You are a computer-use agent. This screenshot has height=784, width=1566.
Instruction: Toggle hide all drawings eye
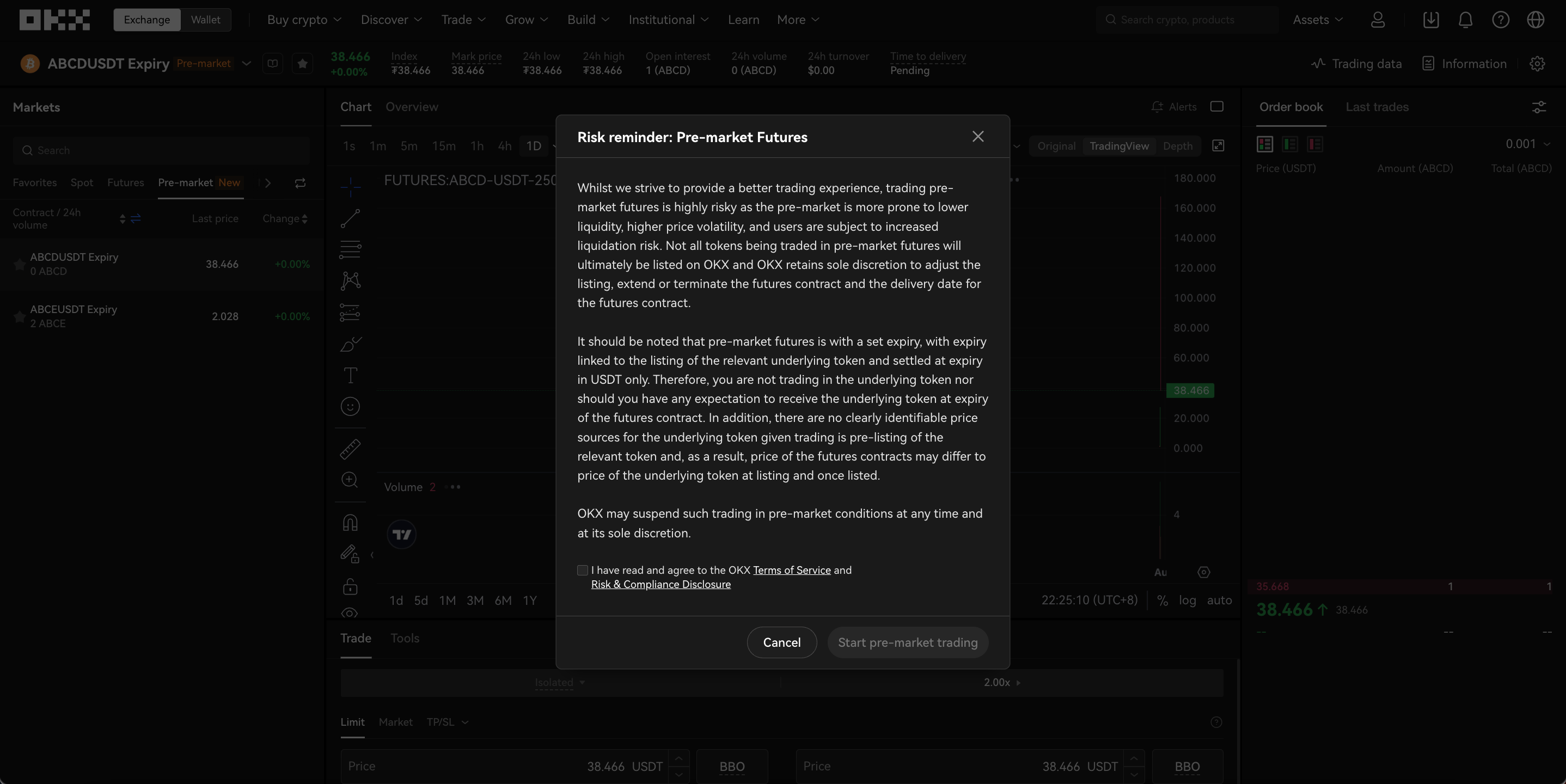[350, 612]
